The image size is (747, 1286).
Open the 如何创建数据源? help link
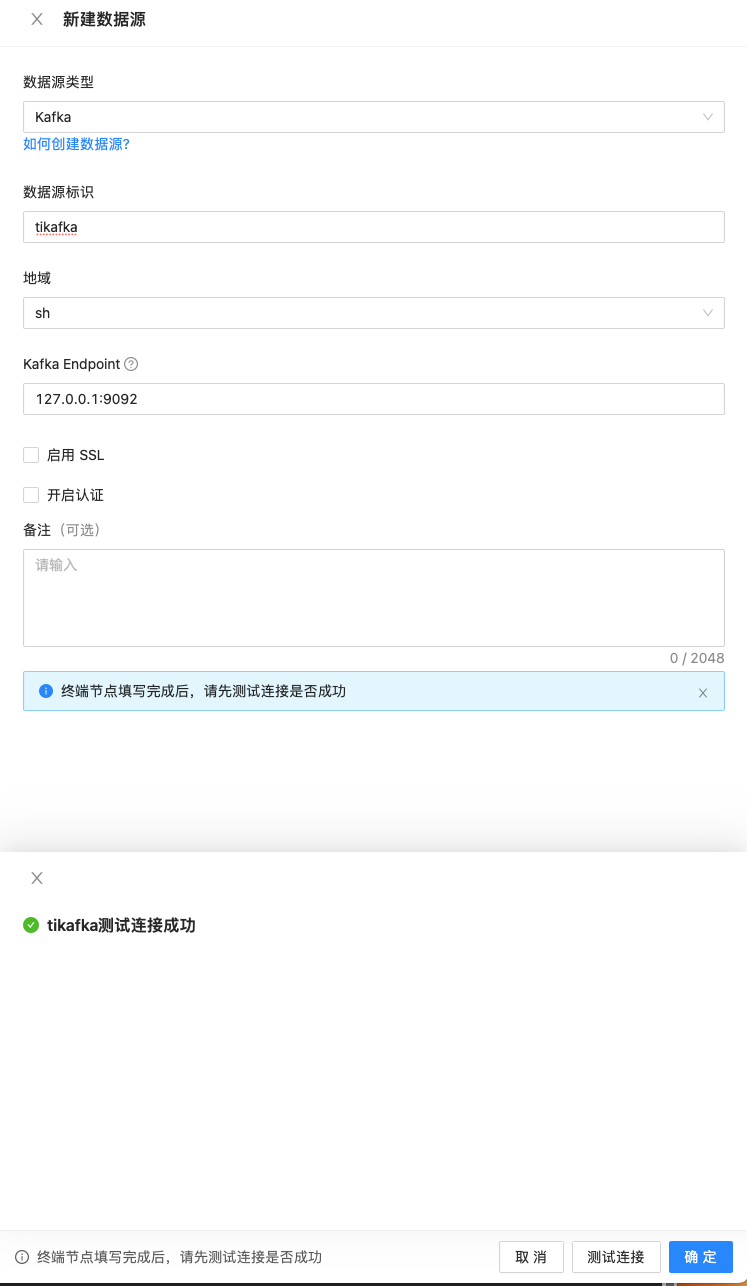pyautogui.click(x=76, y=144)
